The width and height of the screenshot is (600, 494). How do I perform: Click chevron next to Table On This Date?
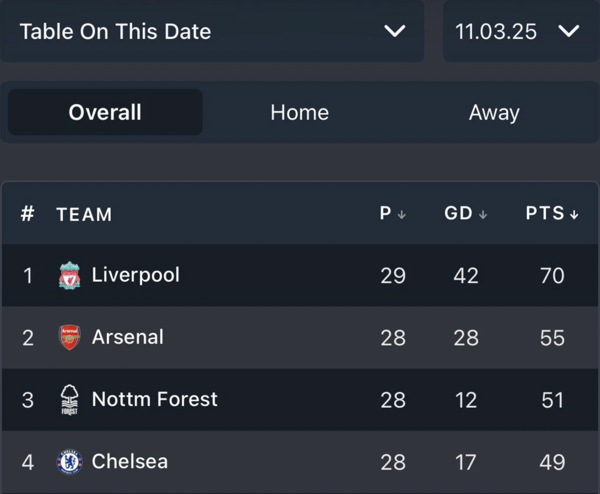[x=395, y=31]
